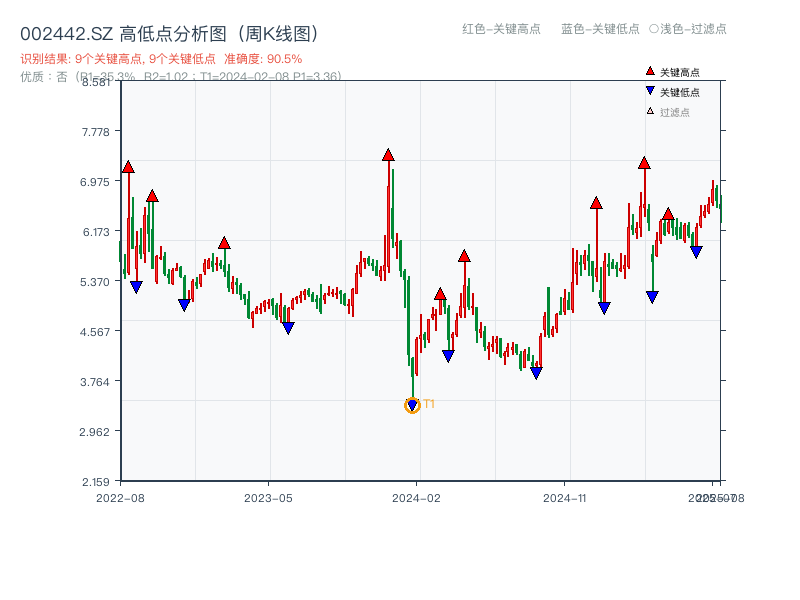Click the 2.159 y-axis label
The image size is (800, 600).
[x=96, y=482]
